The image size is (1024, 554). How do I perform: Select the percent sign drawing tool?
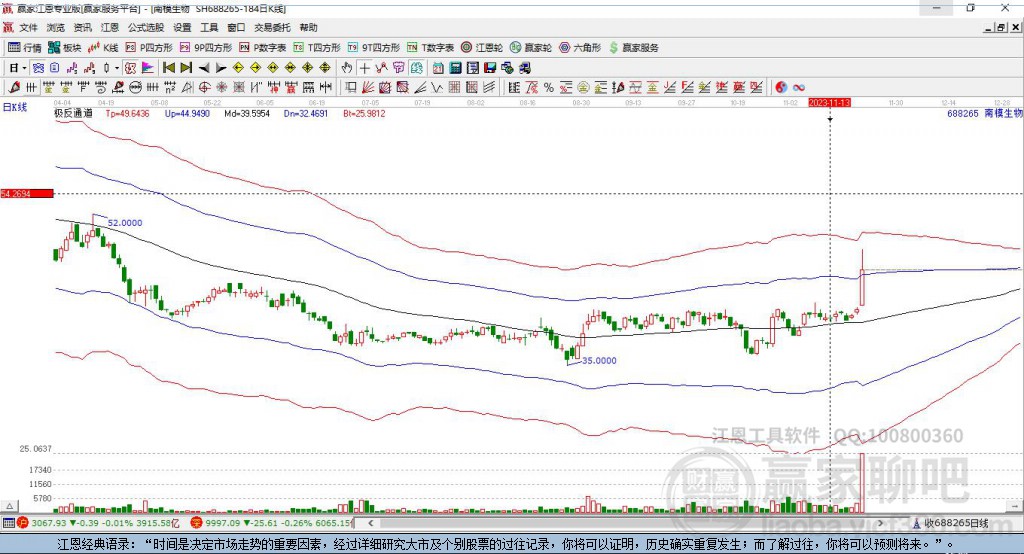pos(549,88)
